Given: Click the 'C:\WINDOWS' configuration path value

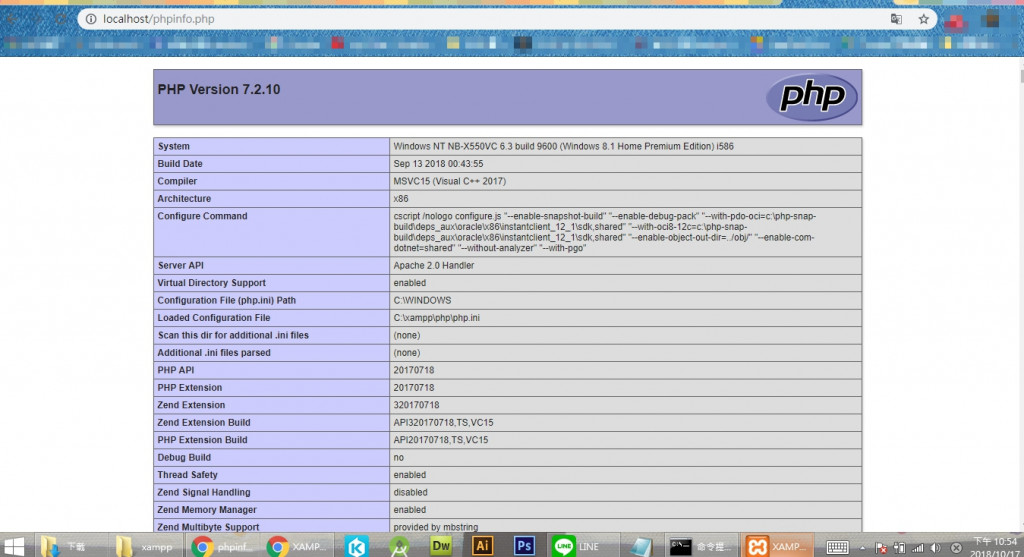Looking at the screenshot, I should coord(422,300).
